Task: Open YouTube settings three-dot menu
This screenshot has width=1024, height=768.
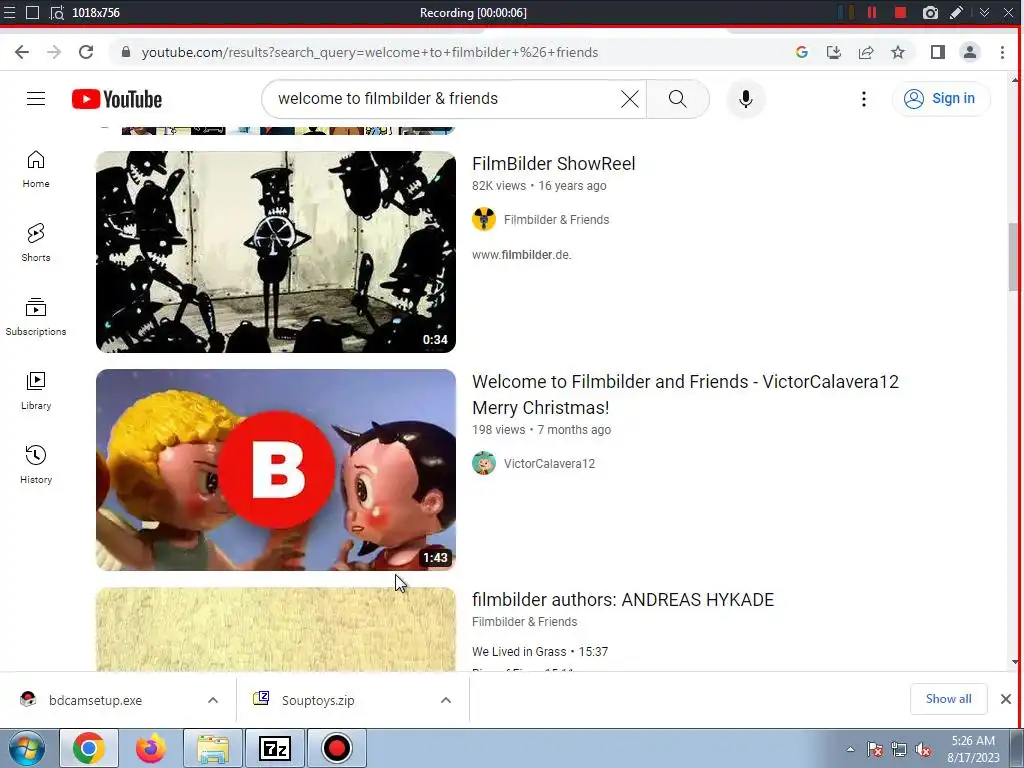Action: pyautogui.click(x=863, y=99)
